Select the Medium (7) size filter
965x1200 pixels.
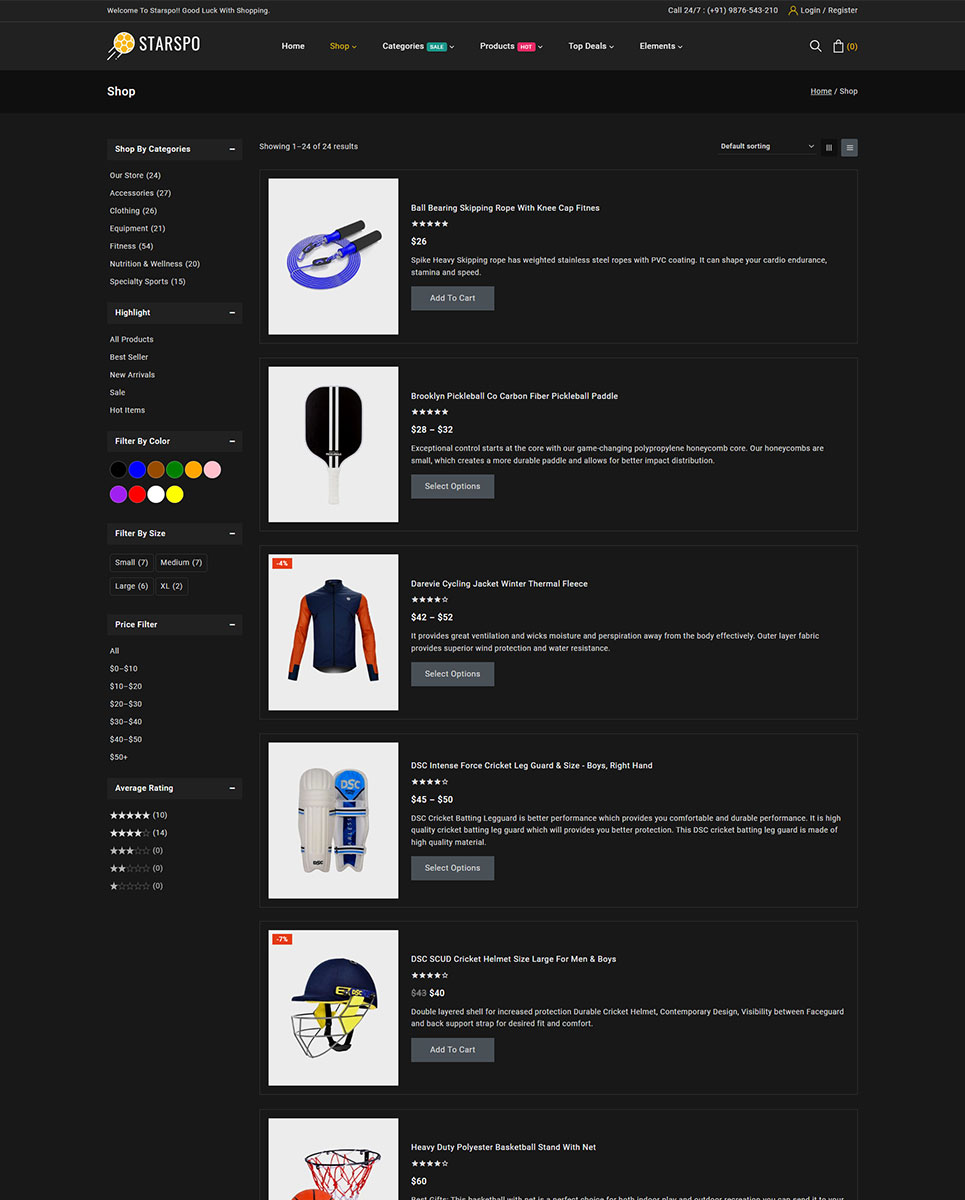181,562
